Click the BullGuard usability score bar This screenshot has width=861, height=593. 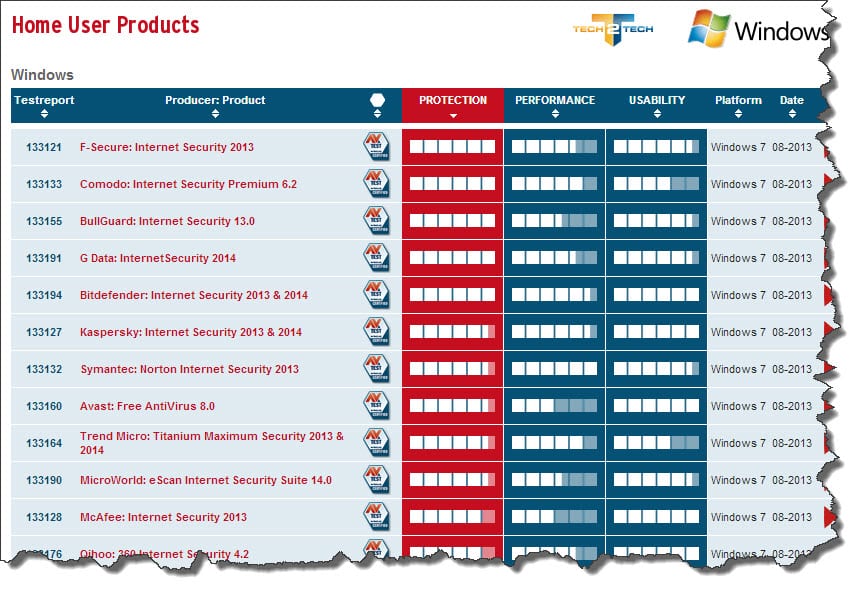657,221
